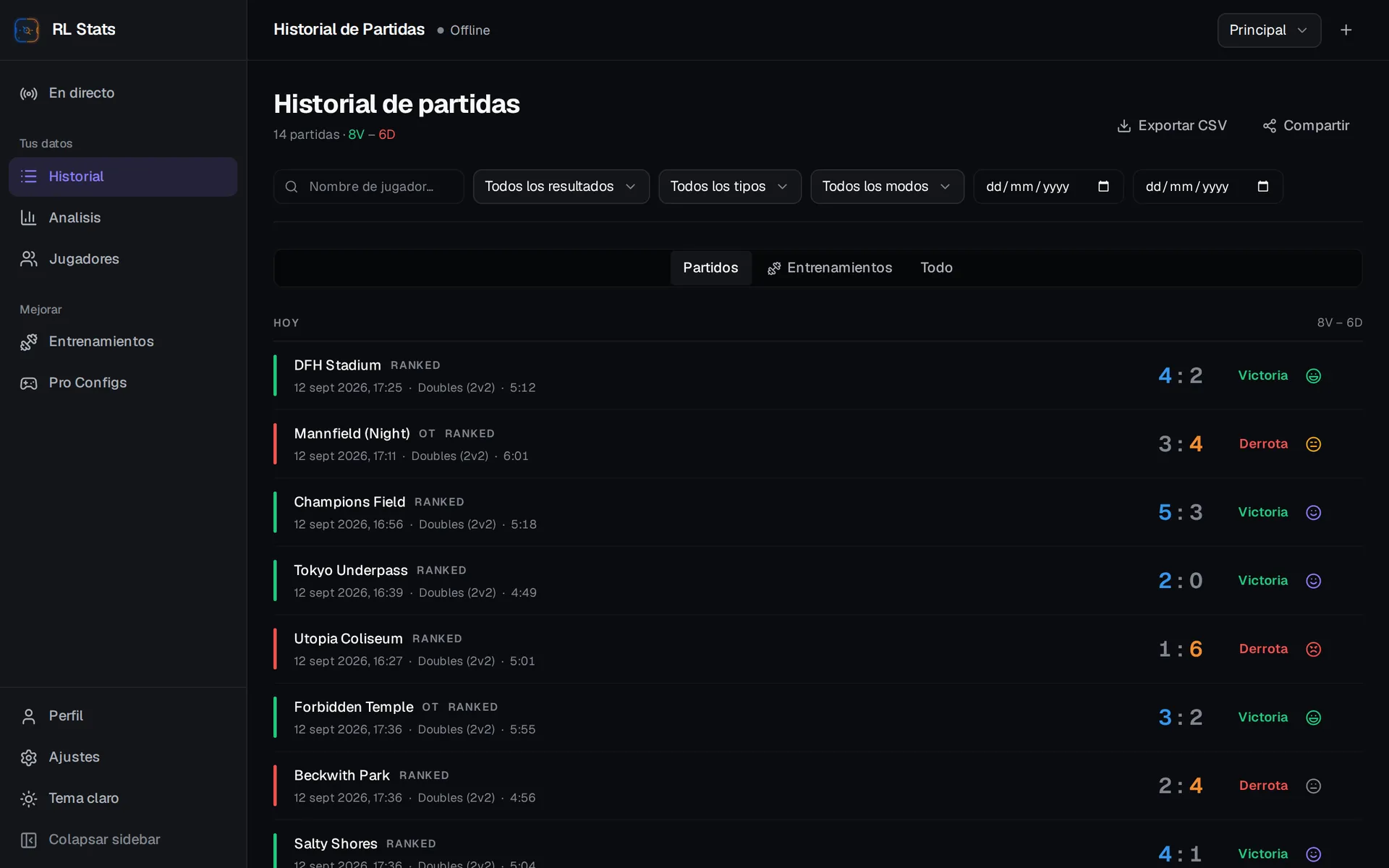Screen dimensions: 1389x868
Task: Open Perfil page
Action: coord(123,716)
